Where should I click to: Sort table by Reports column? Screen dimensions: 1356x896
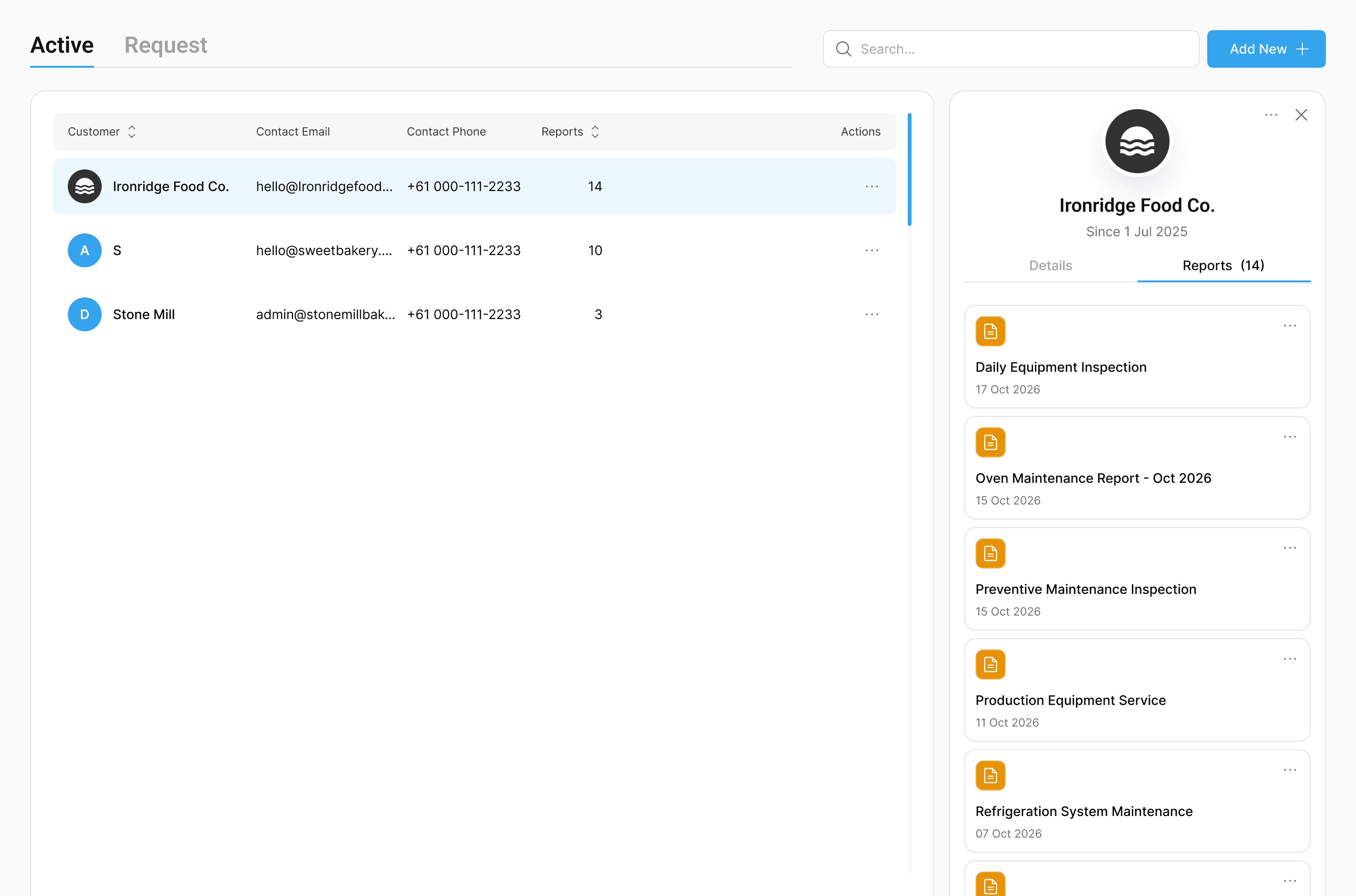click(x=595, y=131)
